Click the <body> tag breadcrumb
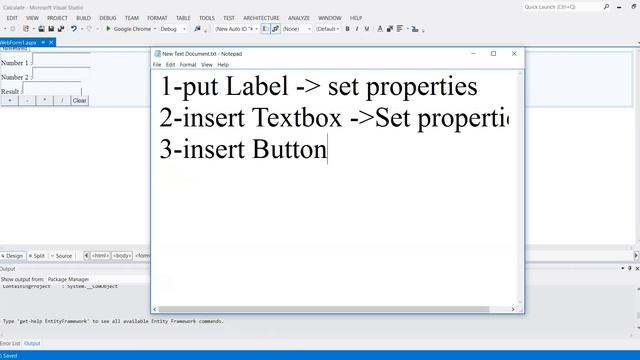This screenshot has height=360, width=640. pyautogui.click(x=122, y=256)
